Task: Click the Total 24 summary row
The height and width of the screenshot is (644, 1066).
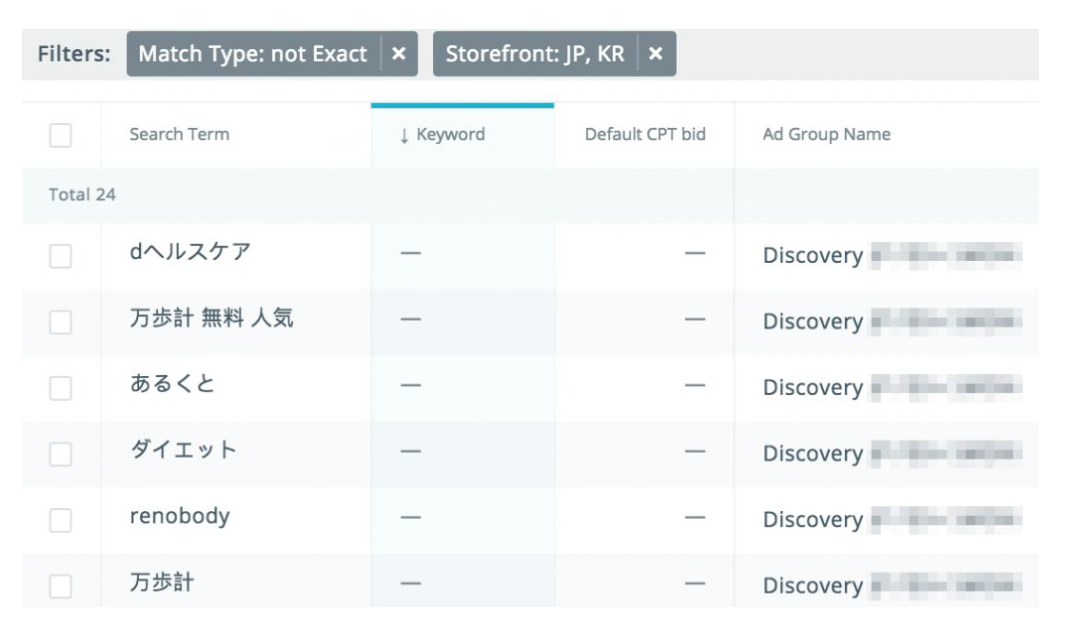Action: click(82, 195)
